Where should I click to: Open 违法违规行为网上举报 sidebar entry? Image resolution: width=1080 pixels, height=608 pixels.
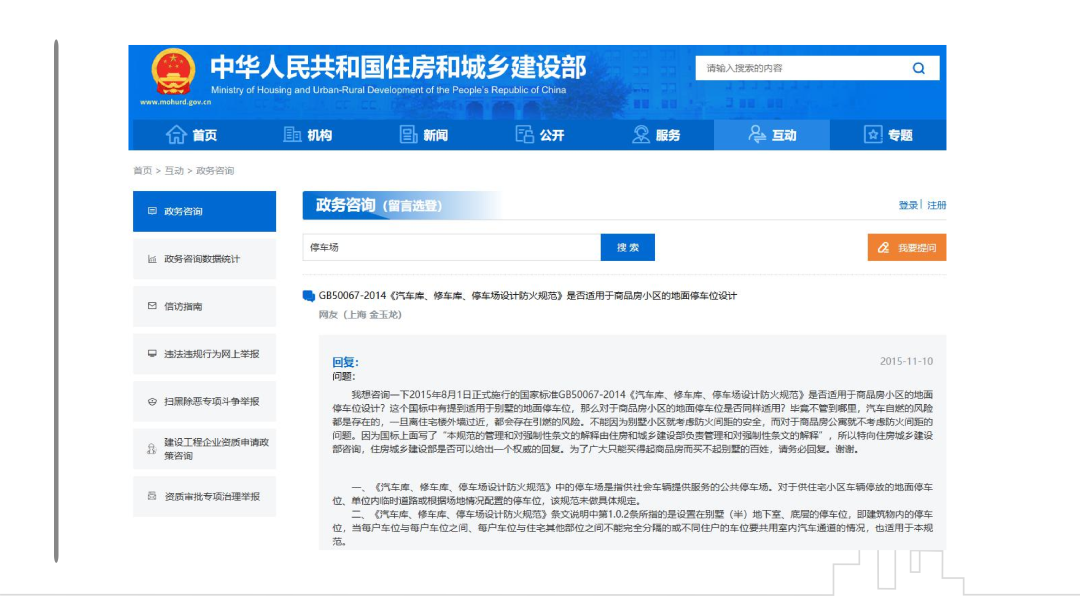tap(204, 354)
